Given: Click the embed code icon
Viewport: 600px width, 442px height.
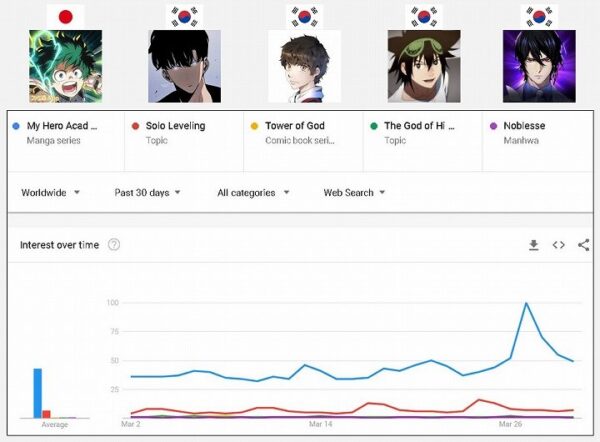Looking at the screenshot, I should (x=559, y=245).
